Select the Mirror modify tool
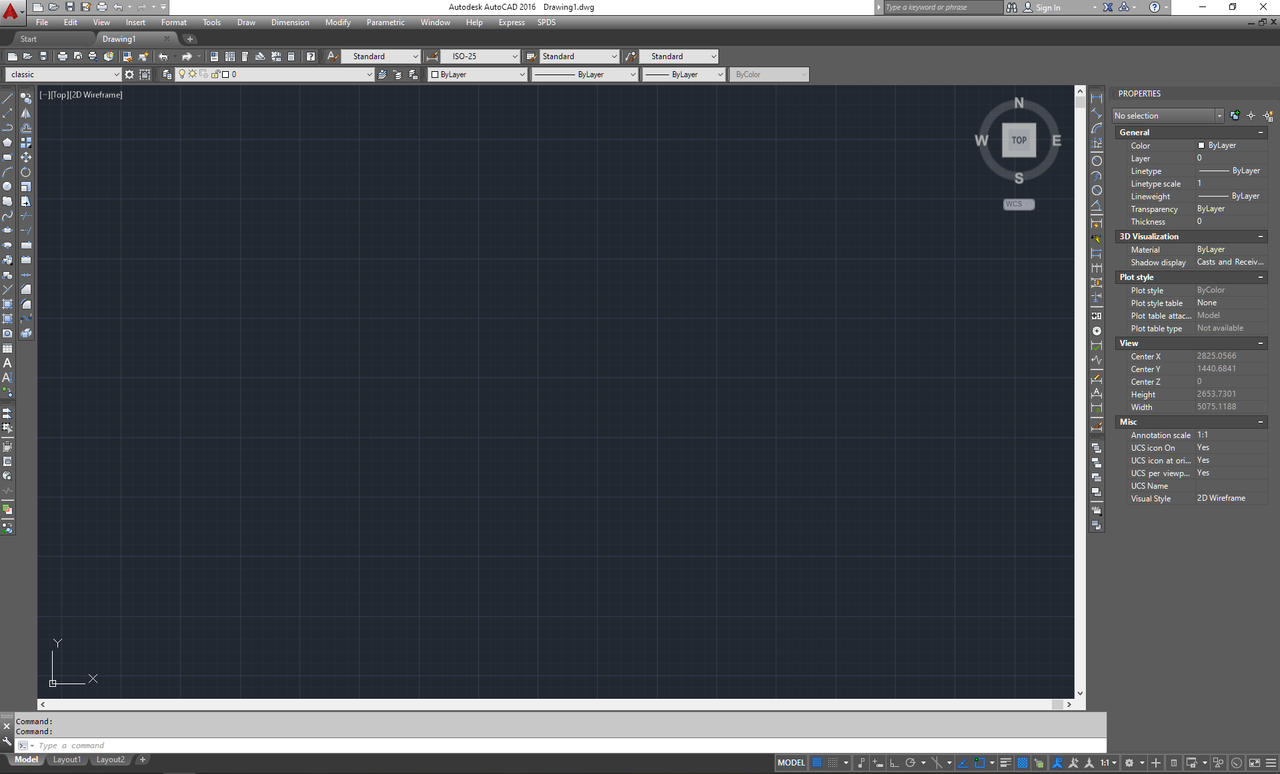1280x774 pixels. click(x=26, y=113)
